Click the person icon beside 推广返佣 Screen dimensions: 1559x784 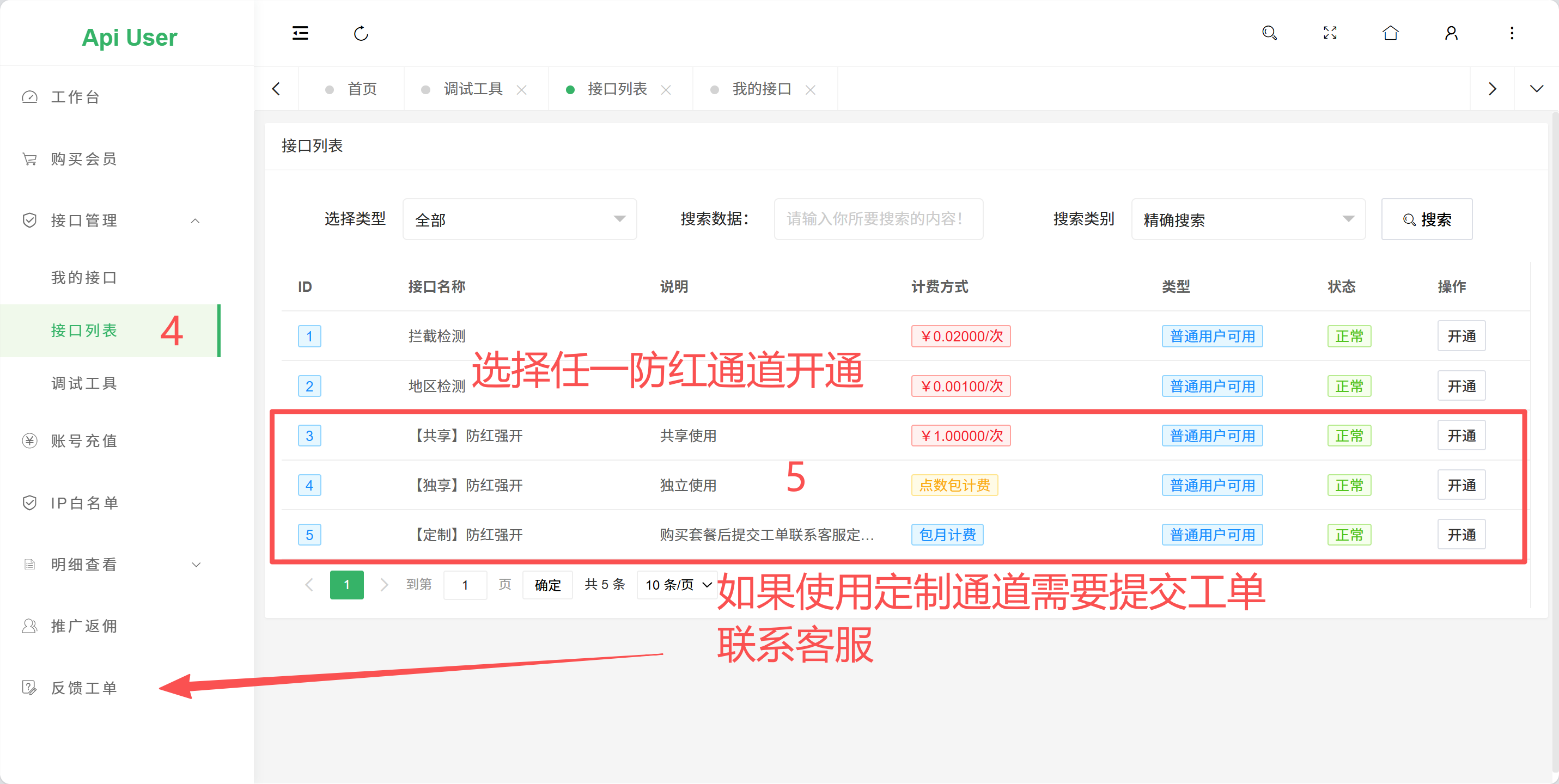point(29,626)
